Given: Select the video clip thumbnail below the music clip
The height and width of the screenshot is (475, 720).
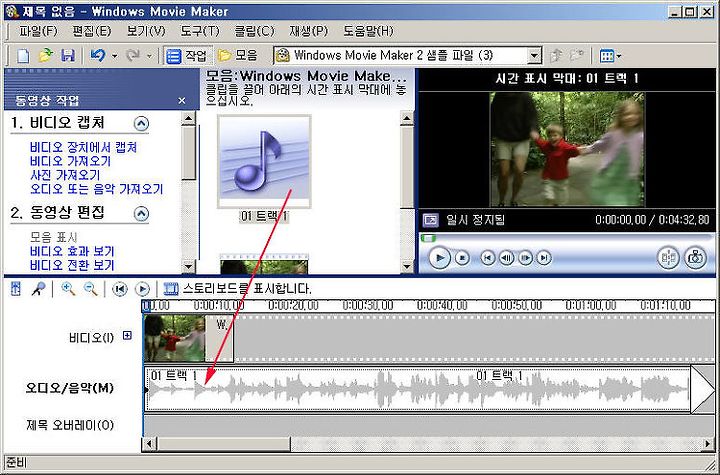Looking at the screenshot, I should point(264,265).
